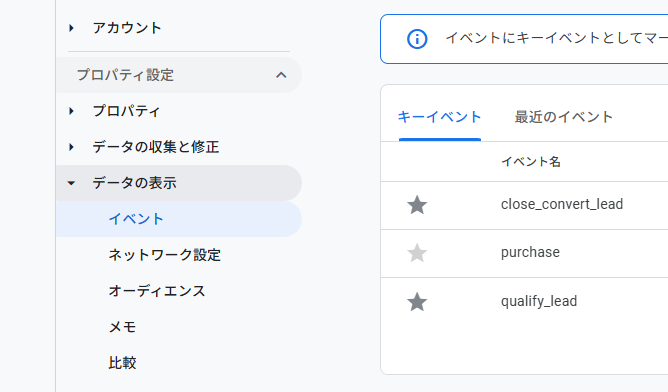Toggle key event star for close_convert_lead
Screen dimensions: 668x392
coord(417,205)
